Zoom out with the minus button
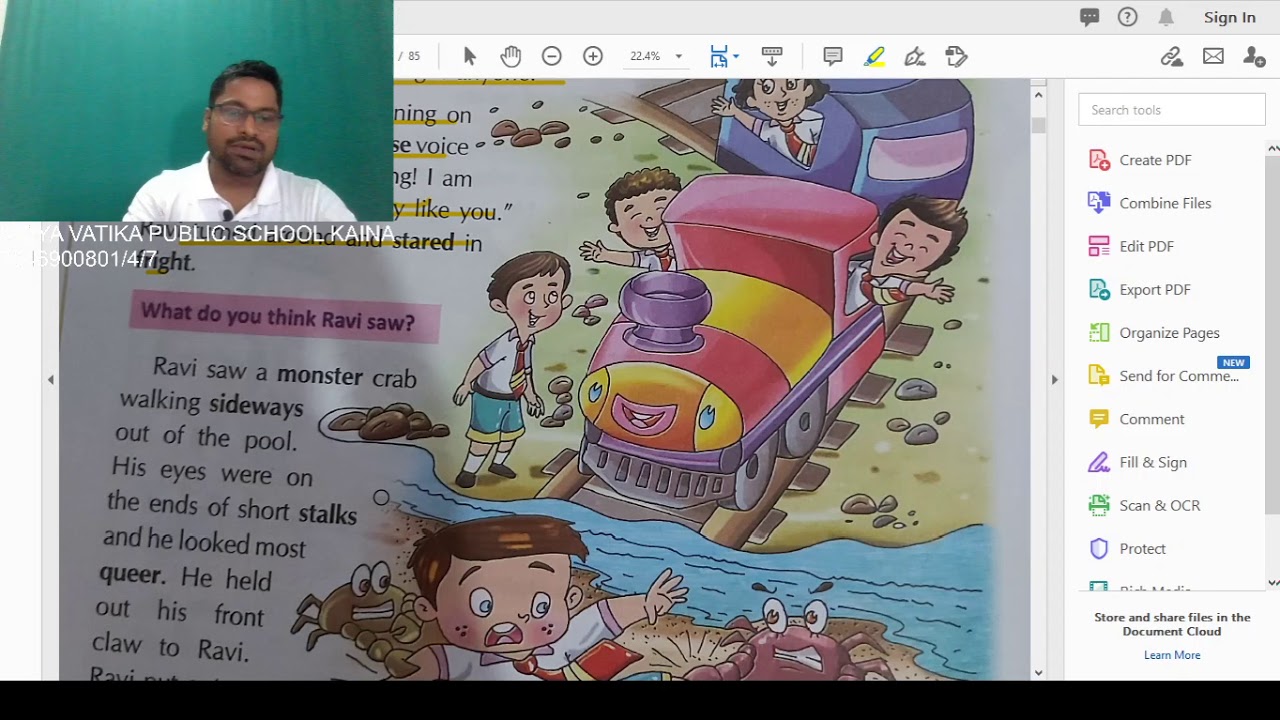 pyautogui.click(x=551, y=57)
